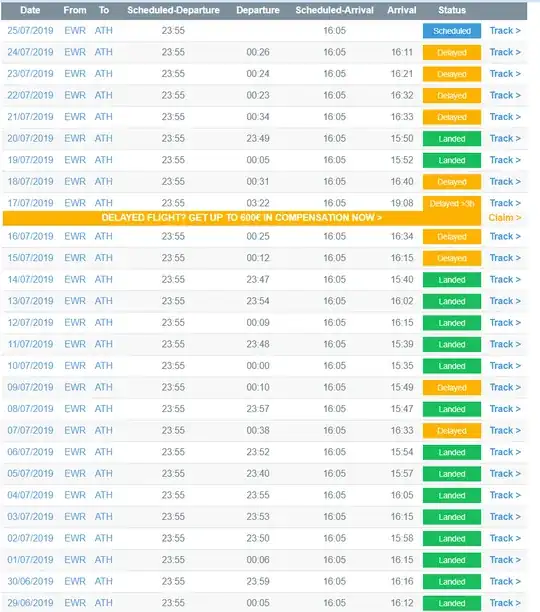Click Track link for 25/07/2019 flight
Viewport: 540px width, 612px height.
[505, 30]
